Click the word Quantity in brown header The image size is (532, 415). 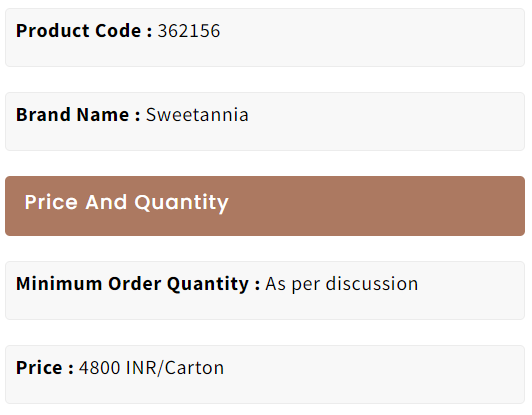(x=182, y=204)
